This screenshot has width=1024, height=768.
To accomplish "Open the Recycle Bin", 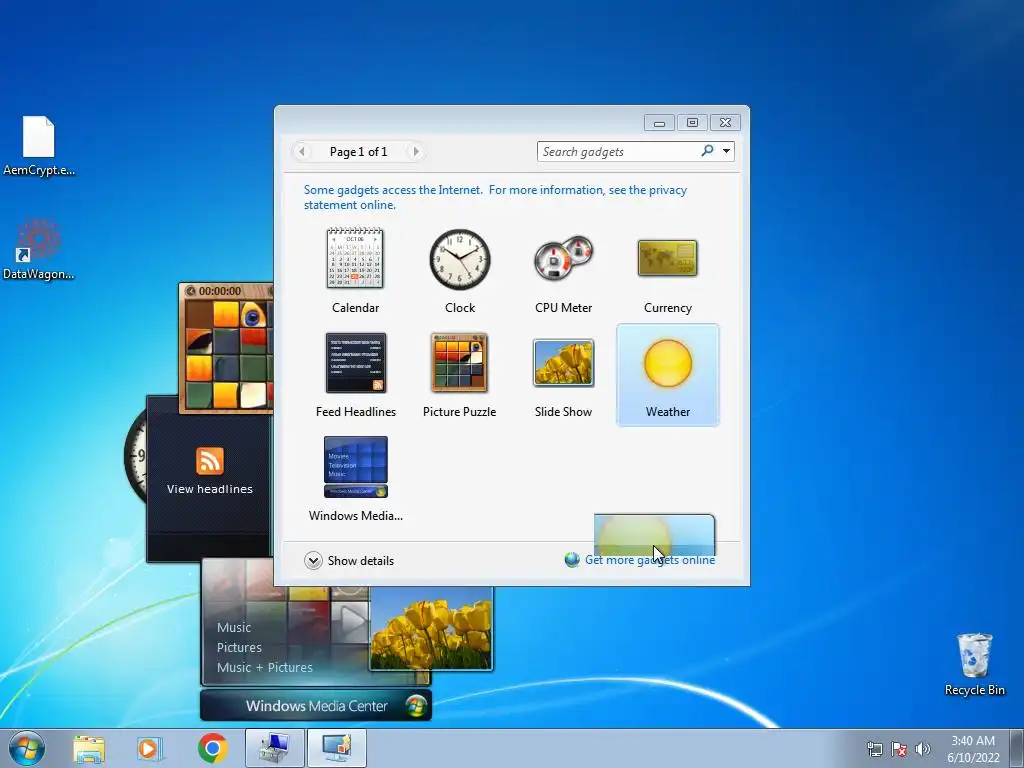I will coord(974,664).
